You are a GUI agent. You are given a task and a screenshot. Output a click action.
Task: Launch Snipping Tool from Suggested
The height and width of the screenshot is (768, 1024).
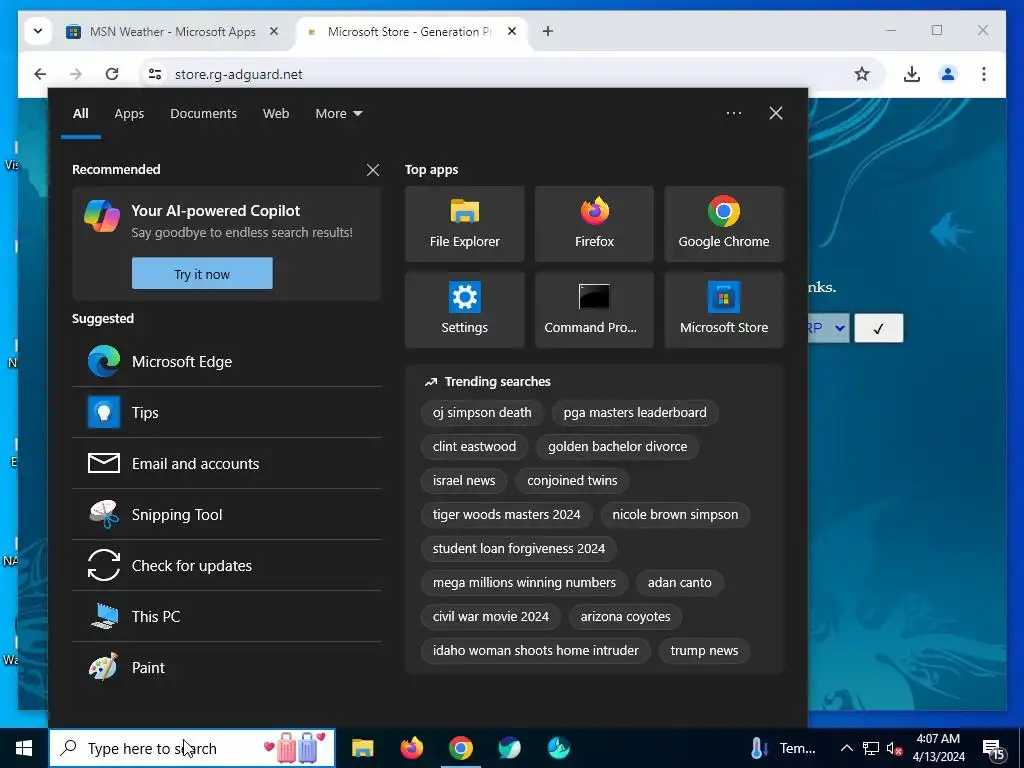(x=227, y=515)
